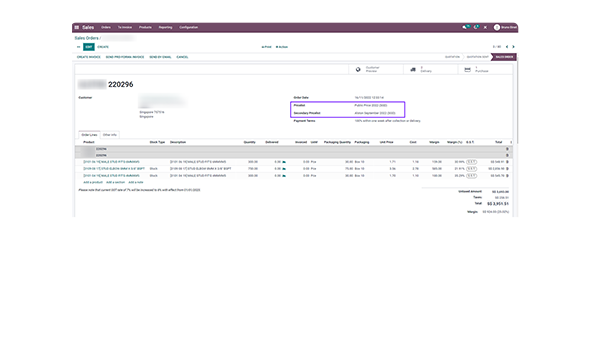Screen dimensions: 590x360
Task: Click the Pricelist field value
Action: (371, 105)
